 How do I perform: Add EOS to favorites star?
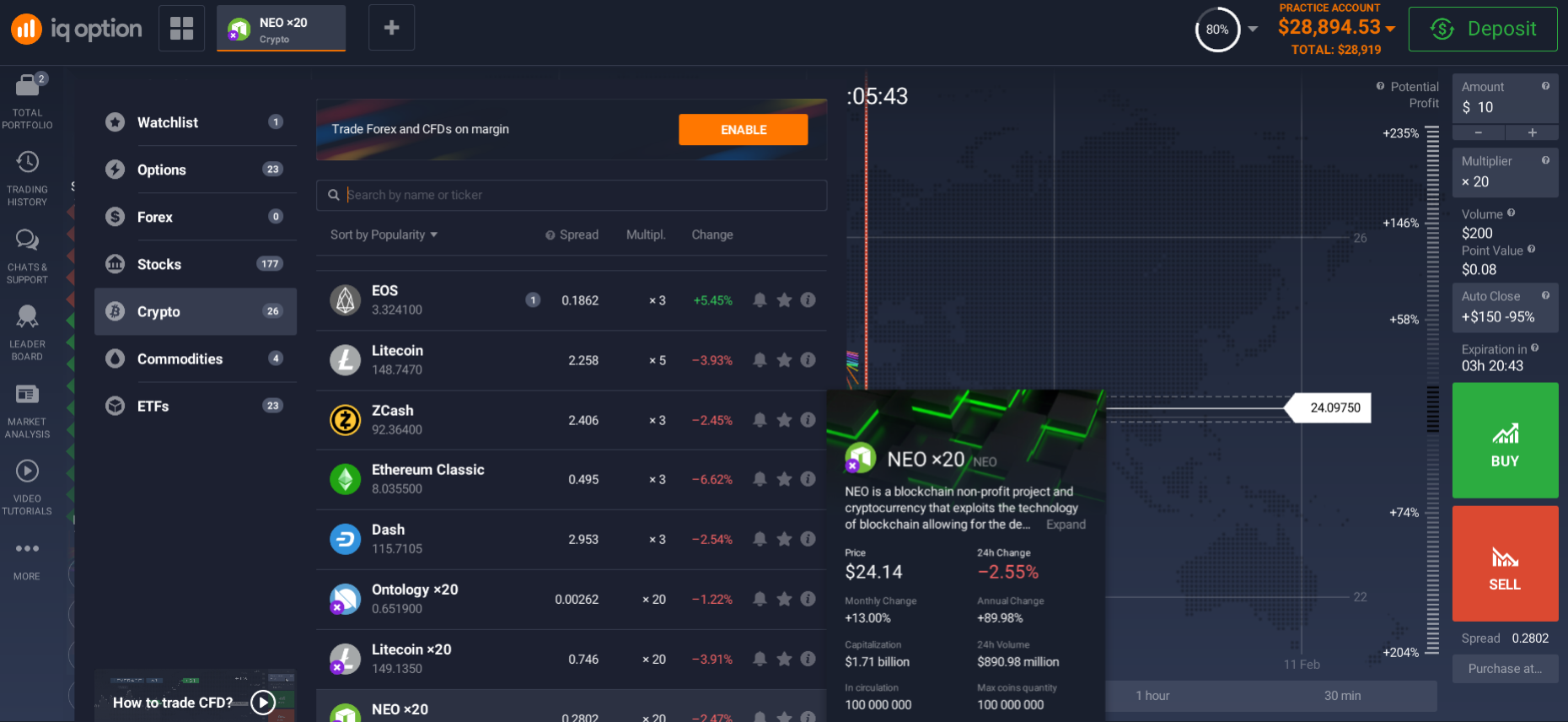coord(784,299)
